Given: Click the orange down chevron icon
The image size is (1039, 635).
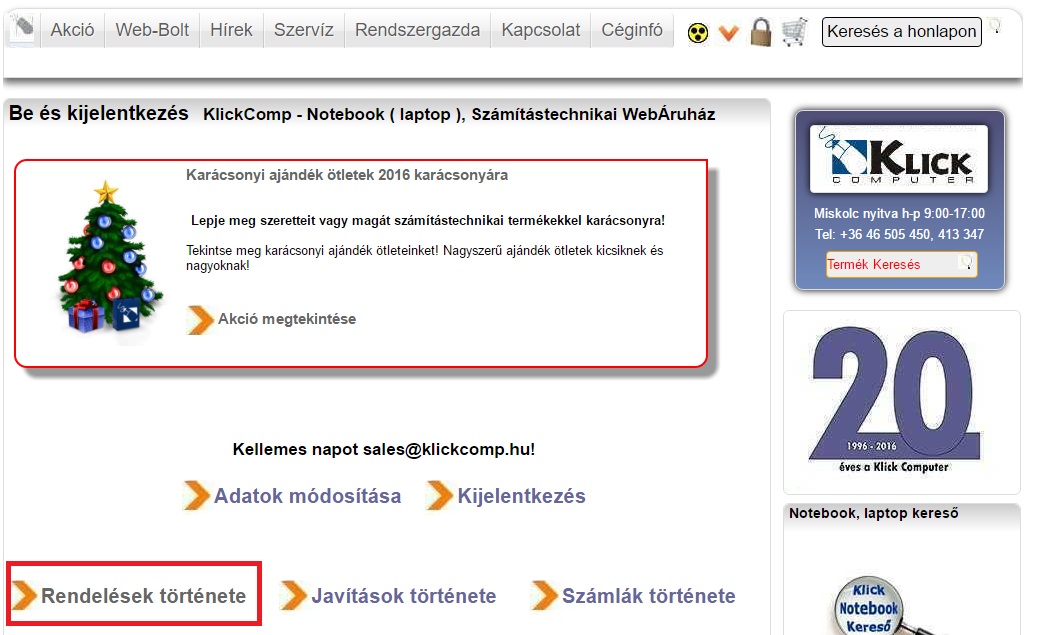Looking at the screenshot, I should click(x=728, y=32).
